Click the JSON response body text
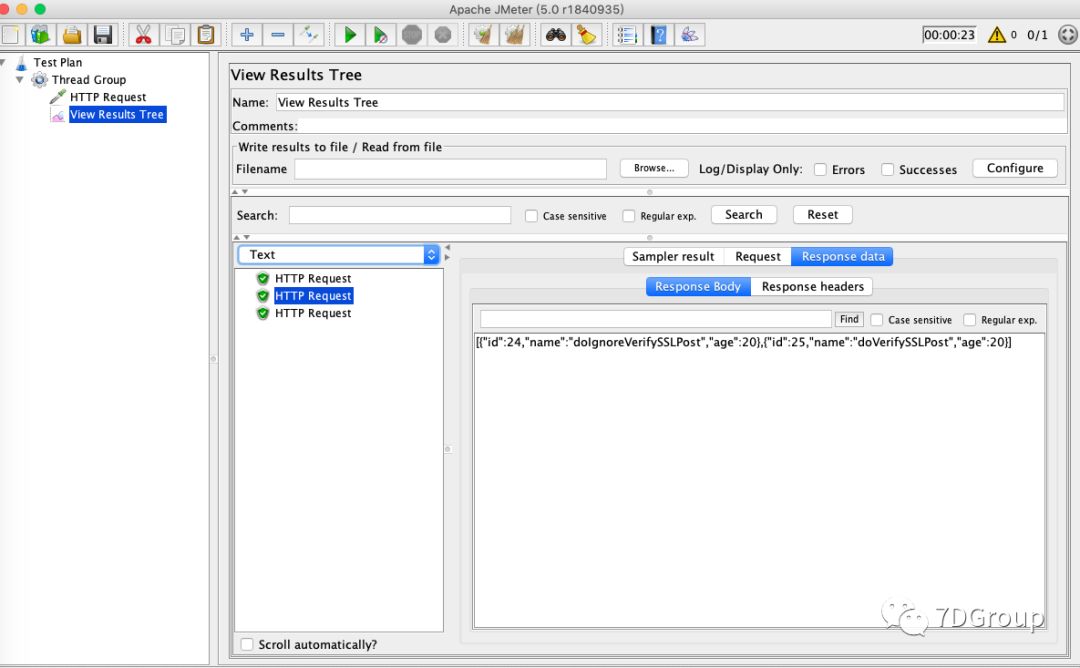 [743, 342]
